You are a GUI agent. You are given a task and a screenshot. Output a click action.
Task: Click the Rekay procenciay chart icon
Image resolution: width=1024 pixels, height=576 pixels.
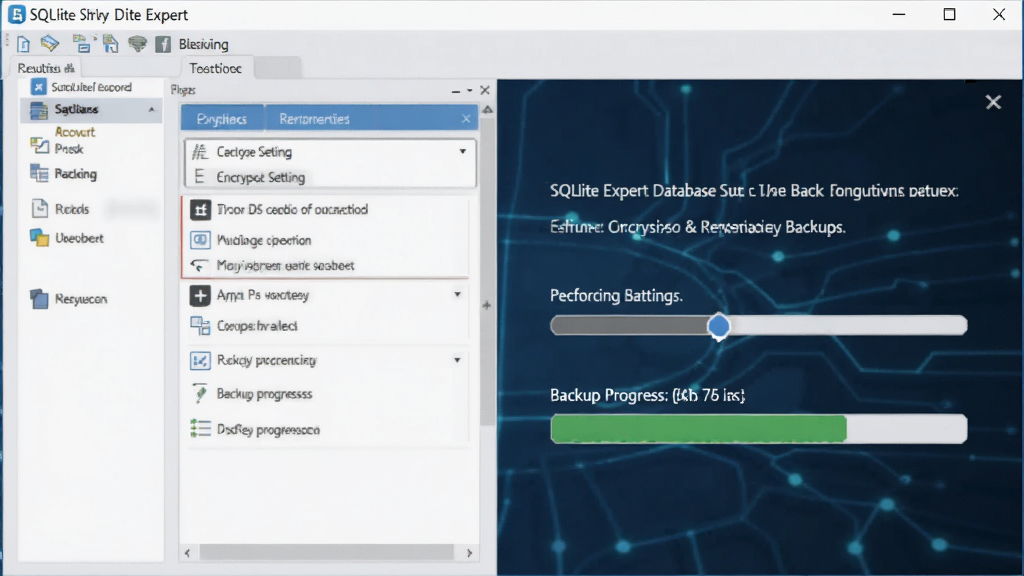[x=200, y=360]
